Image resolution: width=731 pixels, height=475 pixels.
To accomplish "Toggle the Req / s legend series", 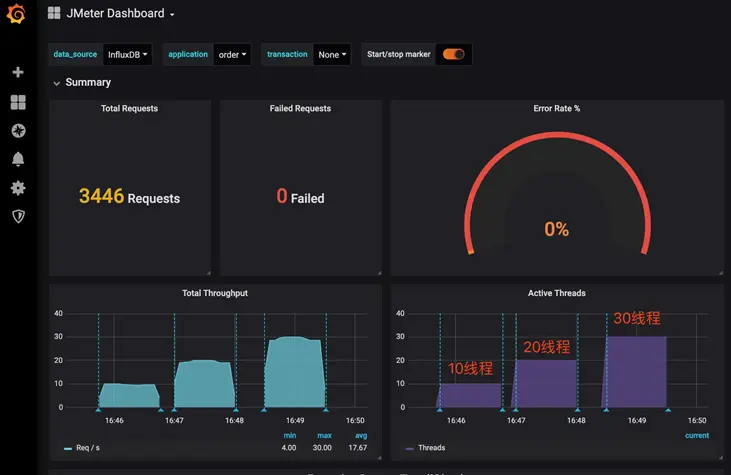I will coord(88,447).
